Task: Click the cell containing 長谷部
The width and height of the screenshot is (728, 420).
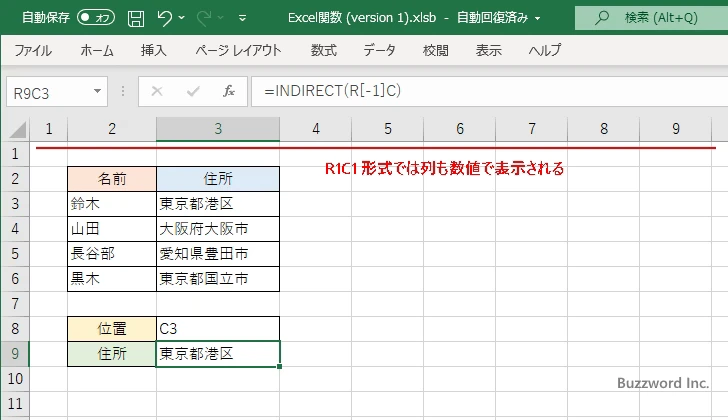Action: click(112, 254)
